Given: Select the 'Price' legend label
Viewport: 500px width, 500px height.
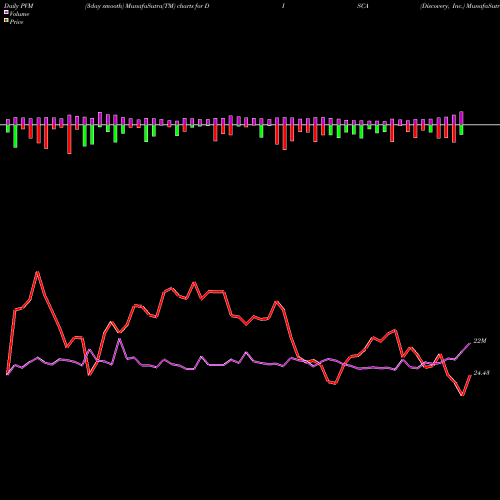Looking at the screenshot, I should point(16,22).
